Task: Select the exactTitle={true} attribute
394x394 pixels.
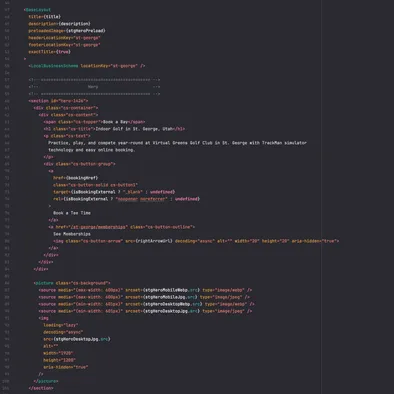Action: 49,52
